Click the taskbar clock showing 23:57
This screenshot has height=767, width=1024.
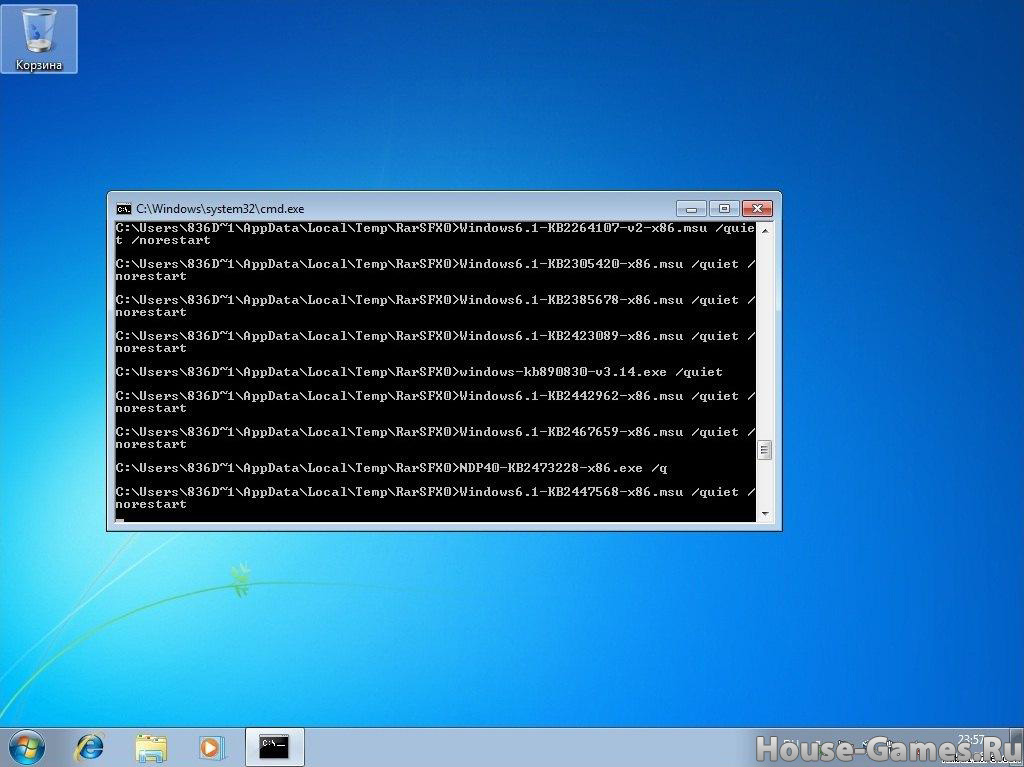pyautogui.click(x=971, y=740)
